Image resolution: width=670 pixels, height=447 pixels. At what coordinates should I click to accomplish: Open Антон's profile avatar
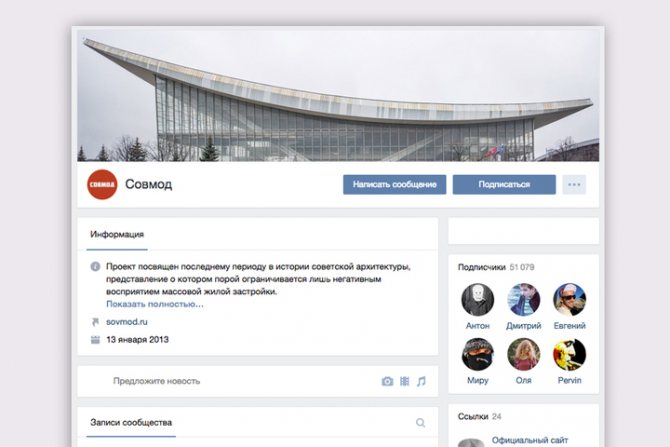pyautogui.click(x=477, y=300)
